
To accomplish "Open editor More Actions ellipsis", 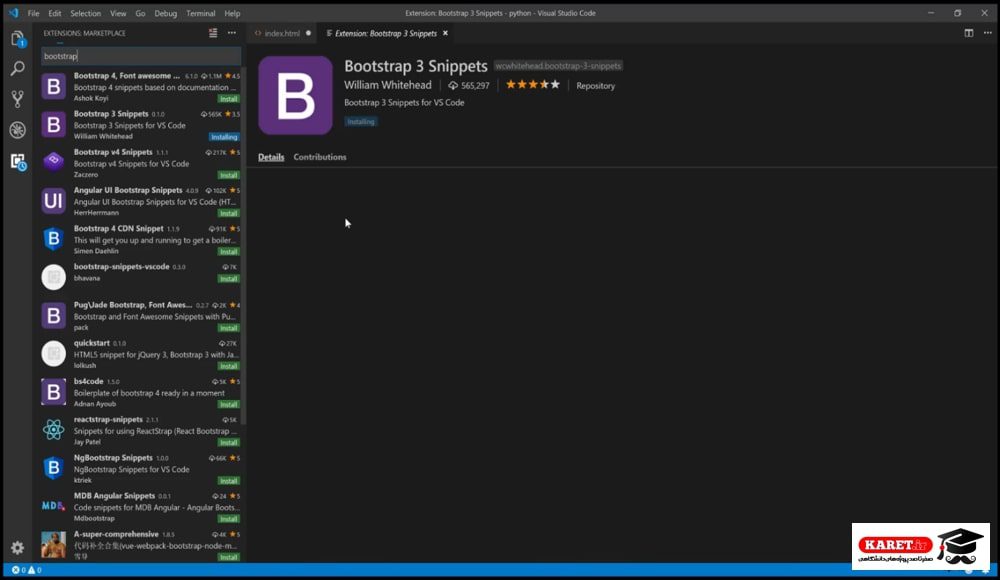I will (x=988, y=33).
